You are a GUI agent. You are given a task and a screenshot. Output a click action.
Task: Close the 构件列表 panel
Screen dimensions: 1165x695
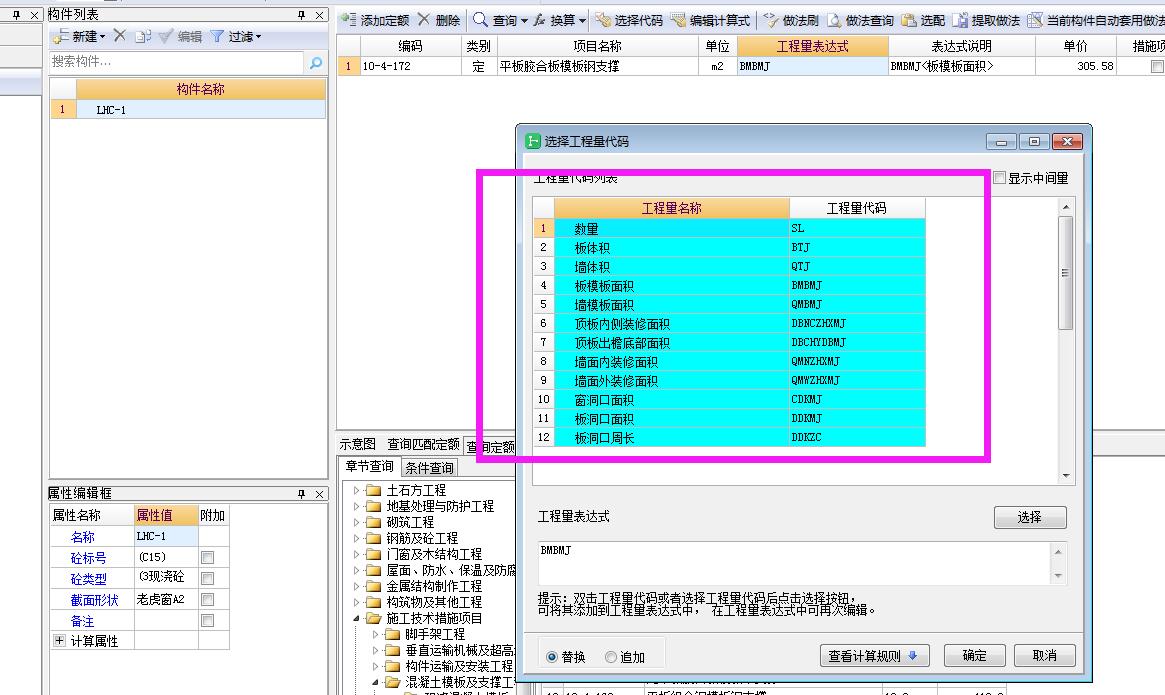pyautogui.click(x=319, y=15)
